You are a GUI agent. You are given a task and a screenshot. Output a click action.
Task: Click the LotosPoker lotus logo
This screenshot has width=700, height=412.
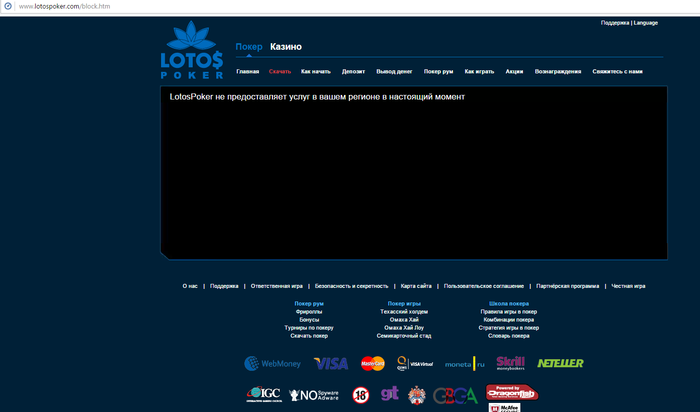(x=192, y=50)
